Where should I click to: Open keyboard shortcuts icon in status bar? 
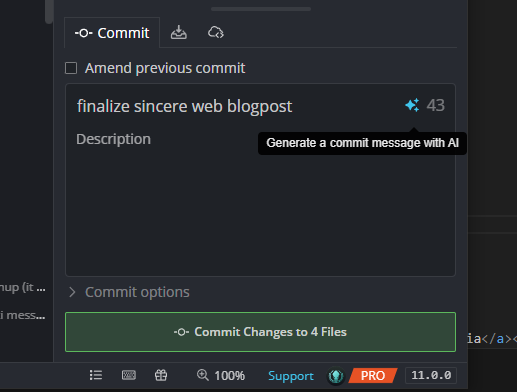(129, 375)
